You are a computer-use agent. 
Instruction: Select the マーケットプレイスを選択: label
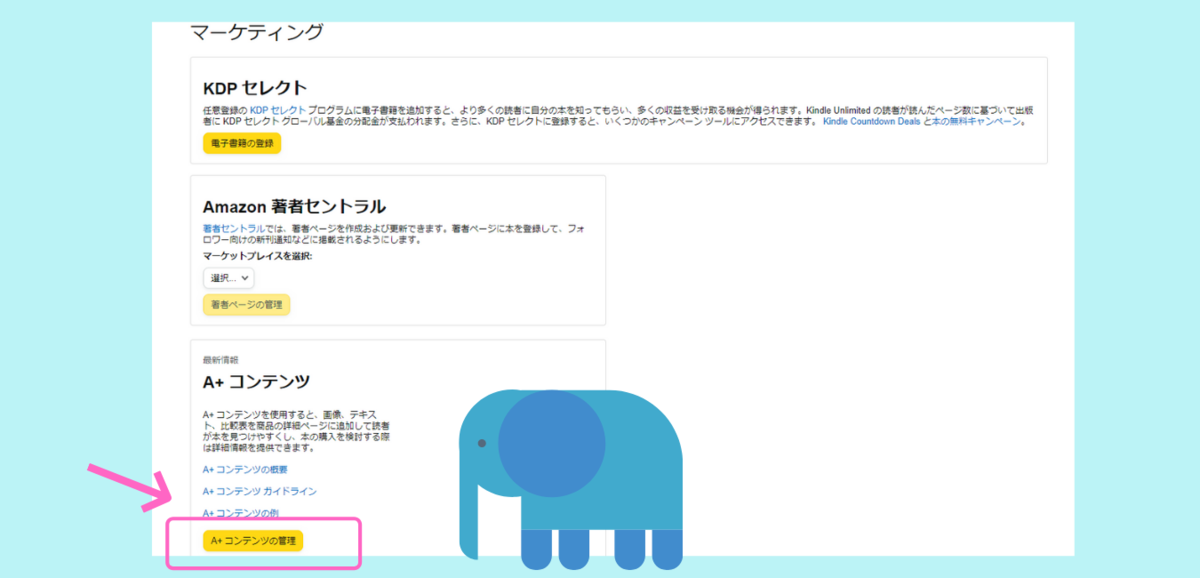(x=257, y=257)
